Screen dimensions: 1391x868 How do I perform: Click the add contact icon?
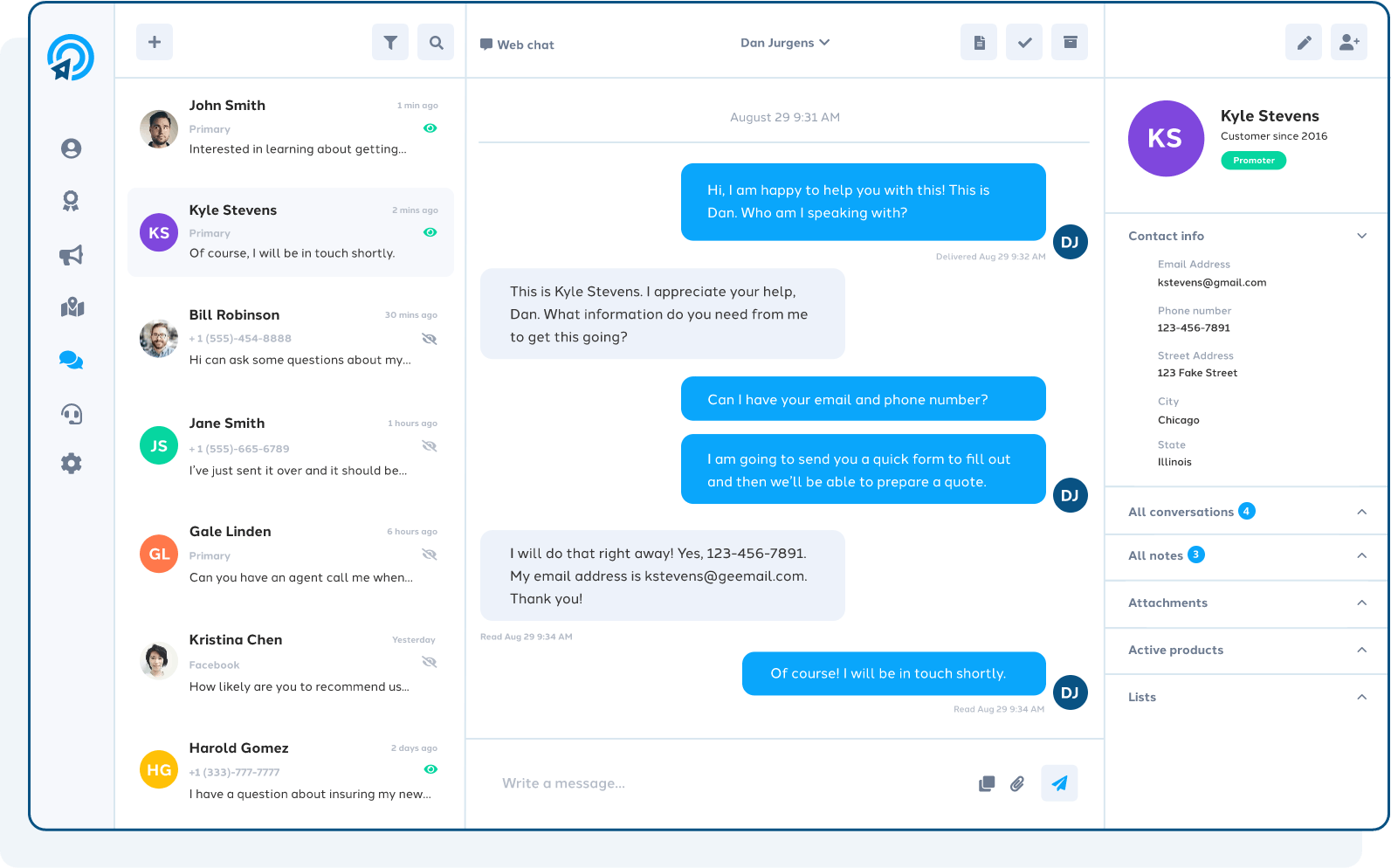pos(1349,42)
